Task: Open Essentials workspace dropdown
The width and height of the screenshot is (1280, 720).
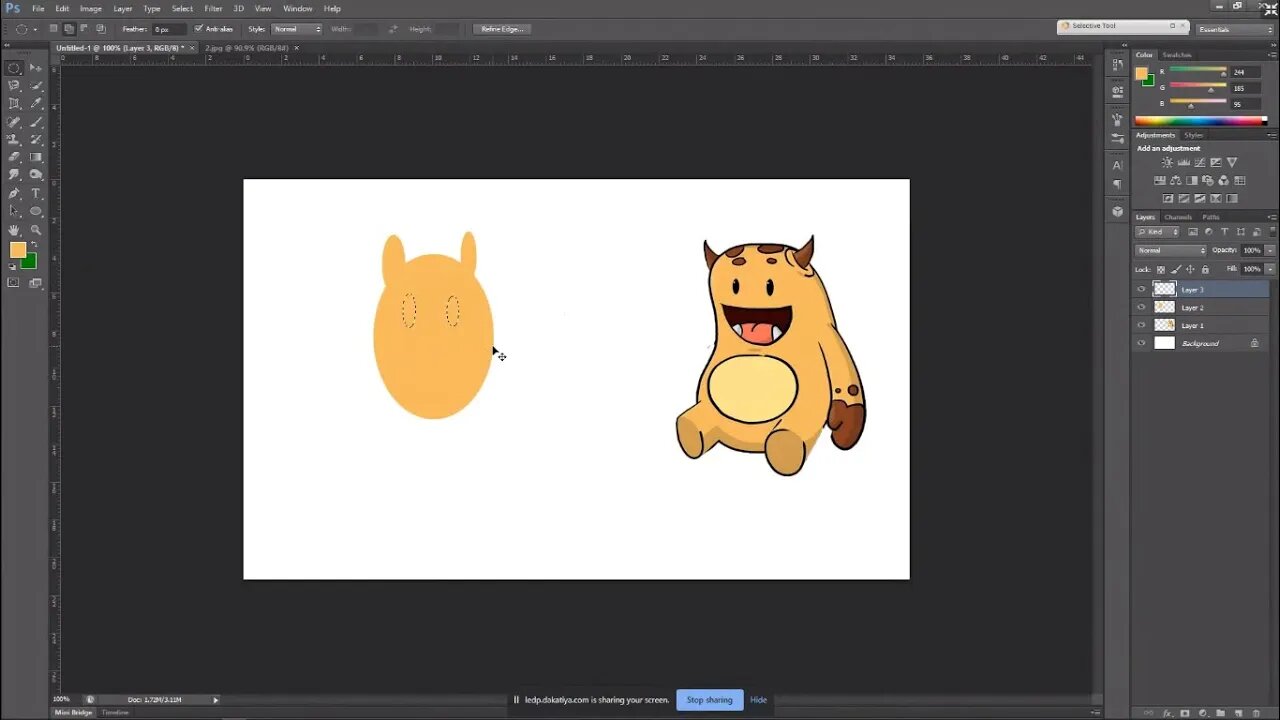Action: tap(1235, 29)
